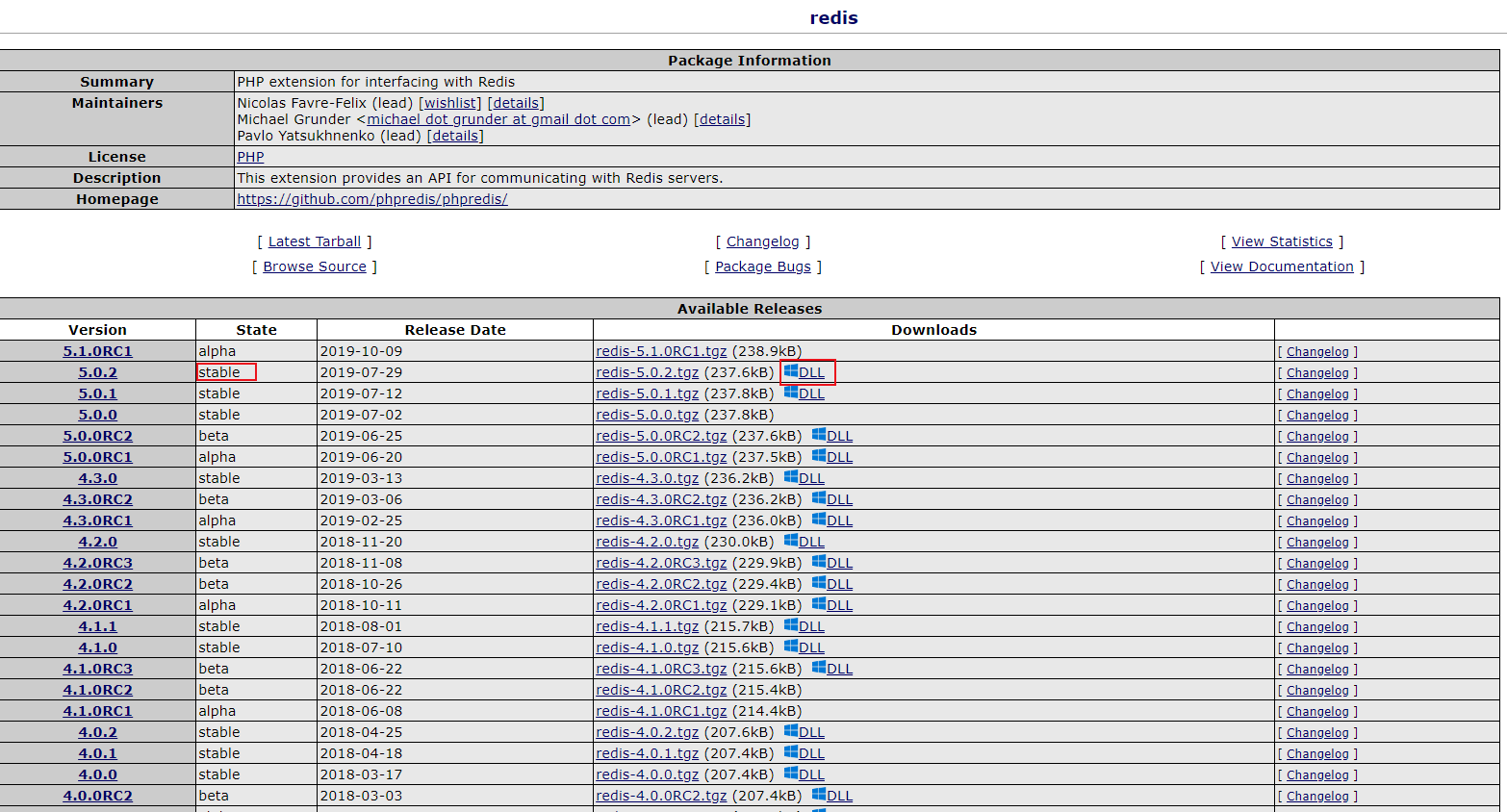The height and width of the screenshot is (812, 1507).
Task: Open the Changelog for version 5.1.0RC1
Action: click(x=1317, y=352)
